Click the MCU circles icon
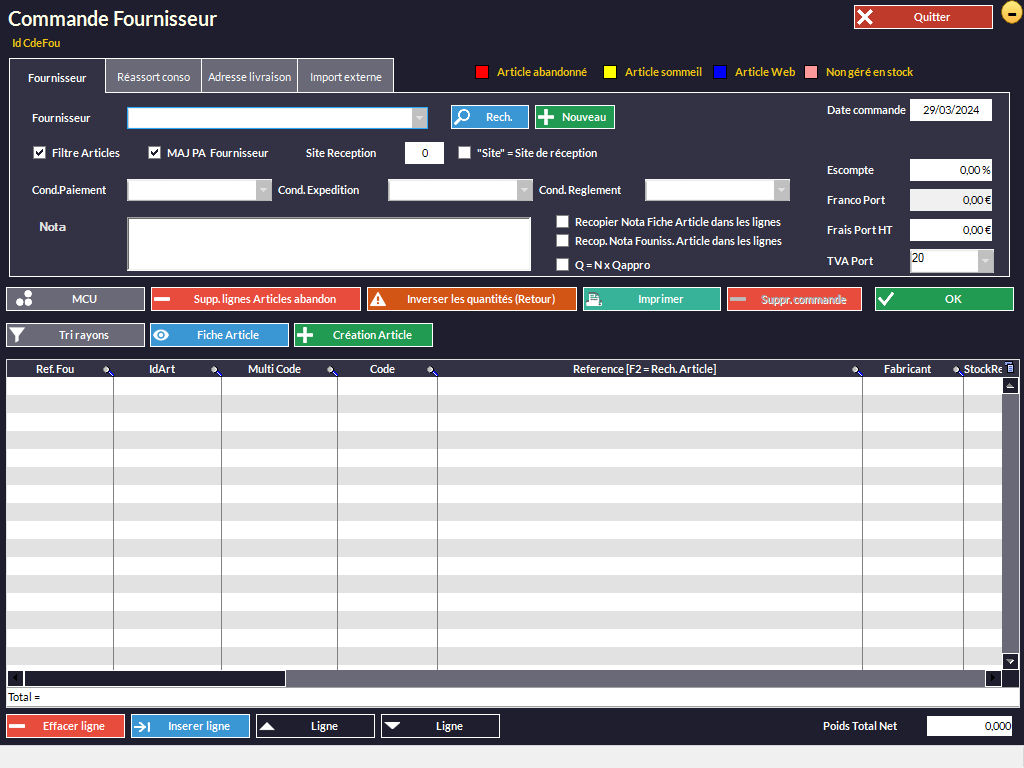Image resolution: width=1024 pixels, height=768 pixels. [x=24, y=299]
